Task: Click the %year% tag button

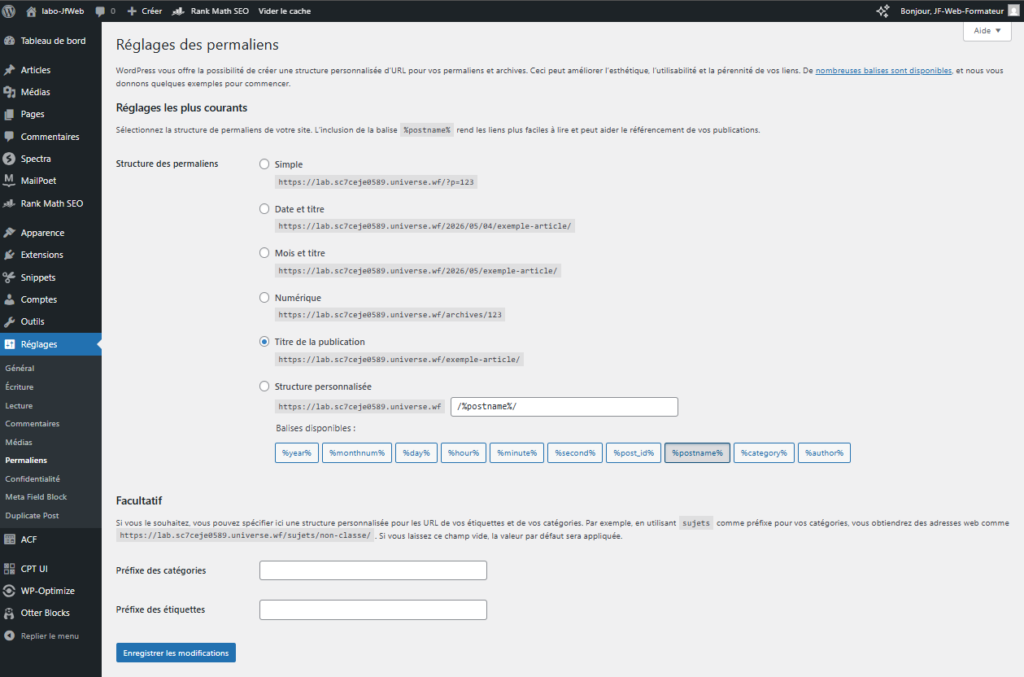Action: [x=296, y=453]
